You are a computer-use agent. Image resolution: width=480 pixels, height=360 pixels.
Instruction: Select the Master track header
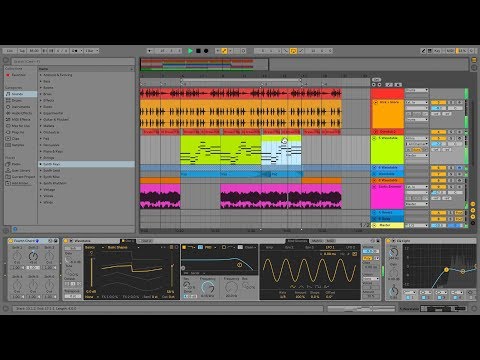tap(387, 225)
